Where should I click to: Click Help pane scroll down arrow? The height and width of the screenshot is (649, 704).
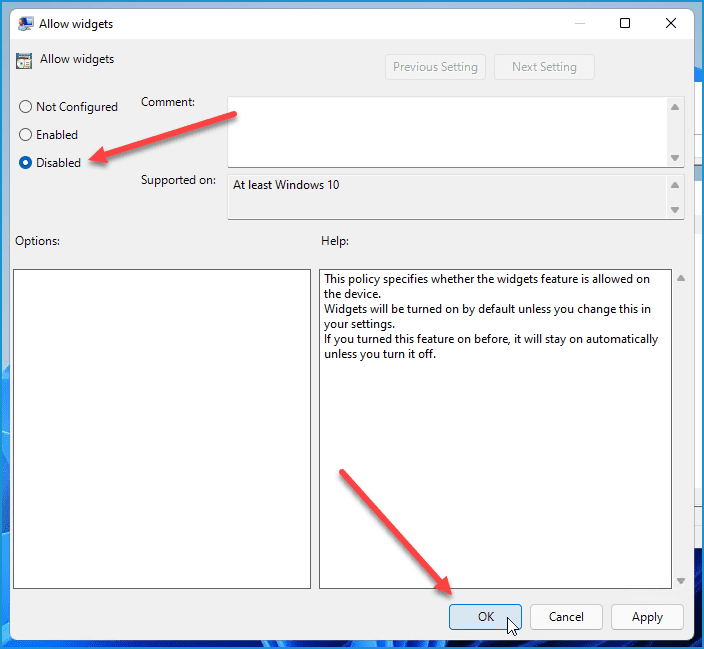tap(681, 581)
